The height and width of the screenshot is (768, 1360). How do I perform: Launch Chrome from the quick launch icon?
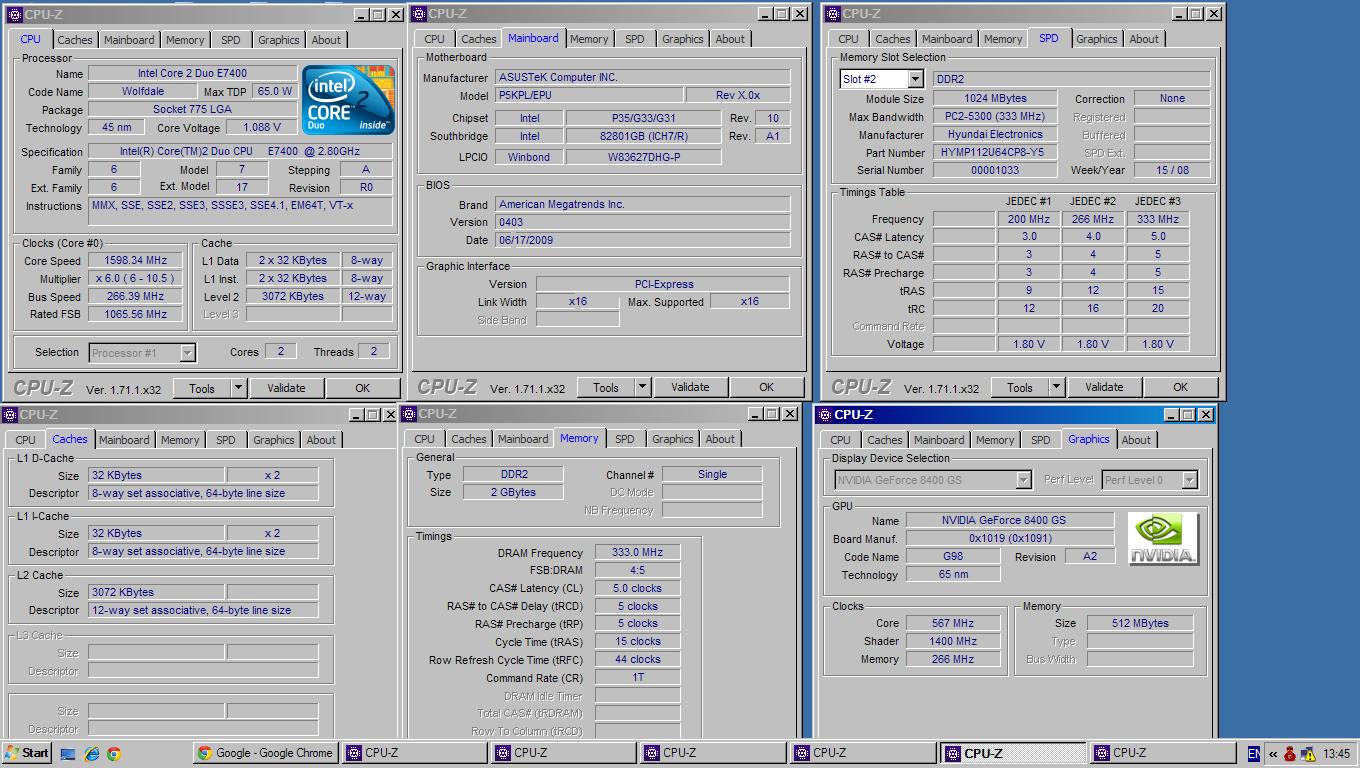coord(114,754)
